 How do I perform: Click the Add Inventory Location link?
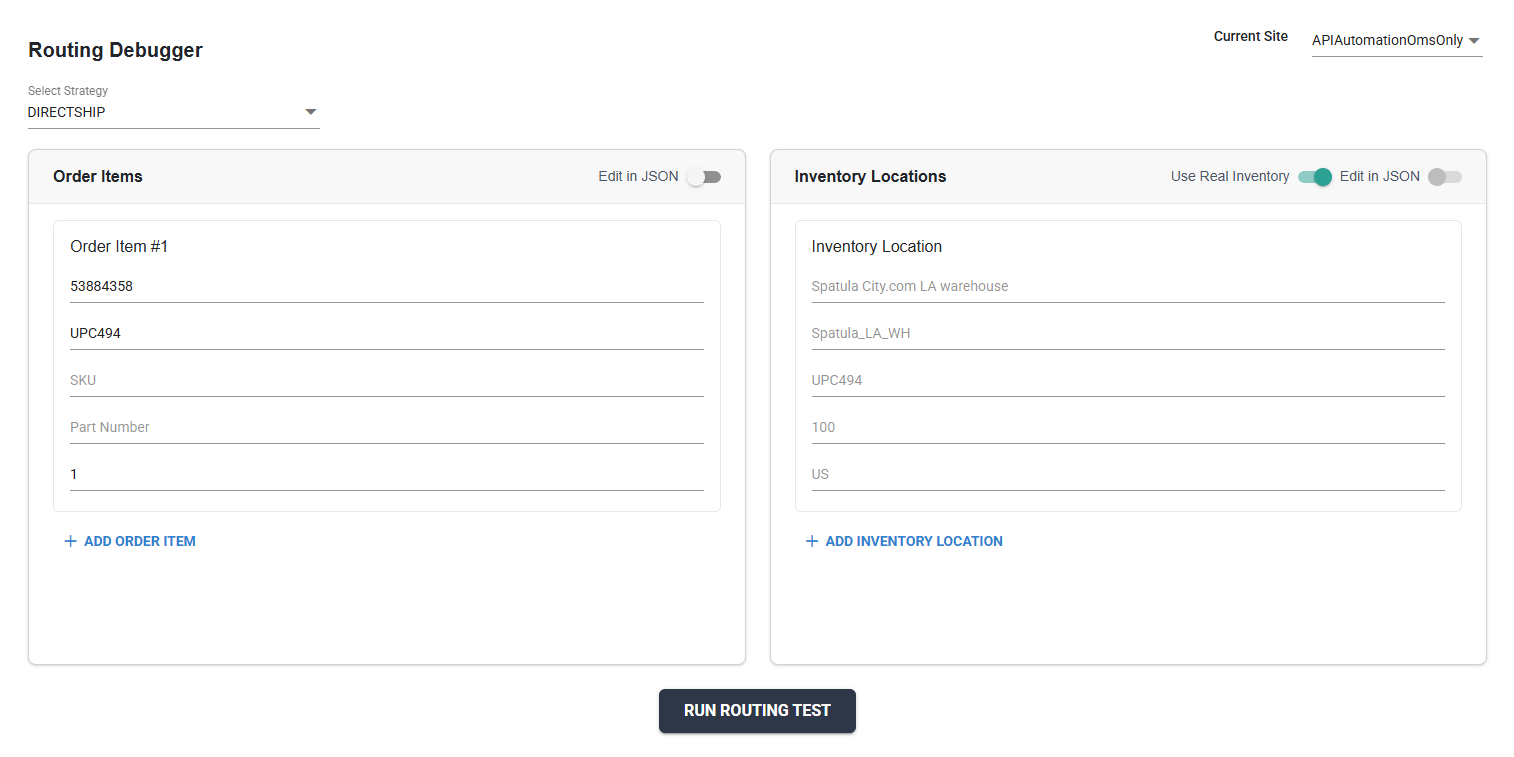(x=913, y=541)
